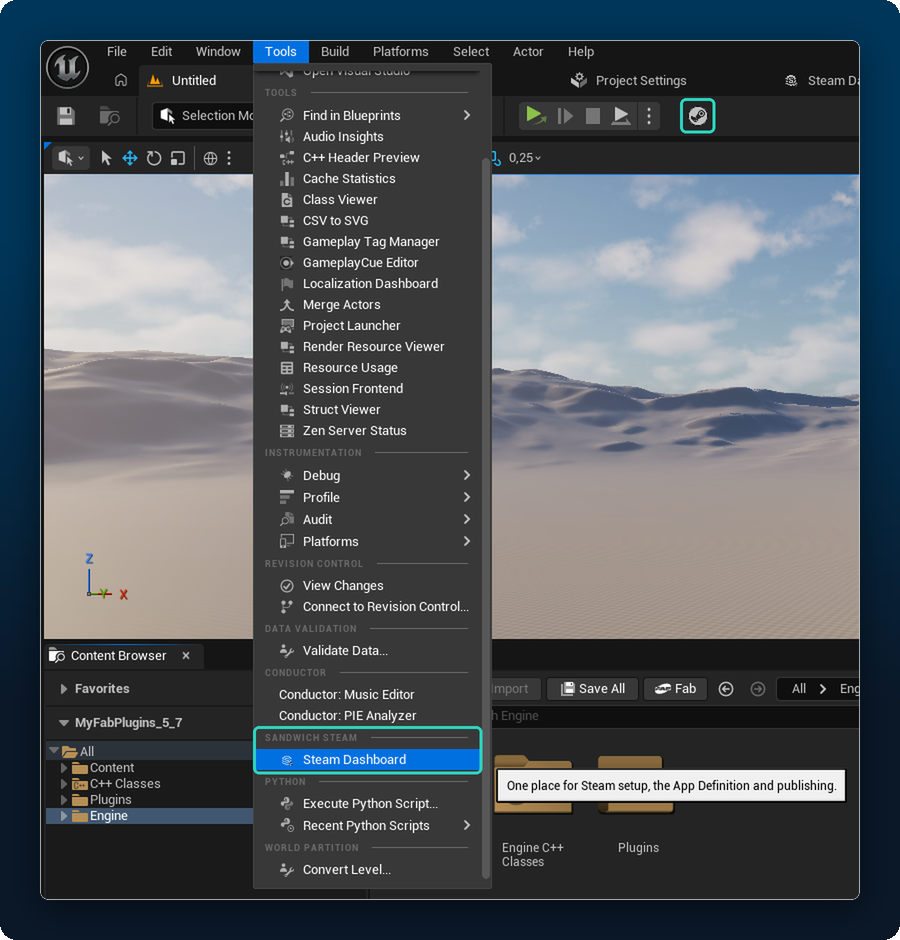Expand the Content folder tree arrow

(x=64, y=767)
